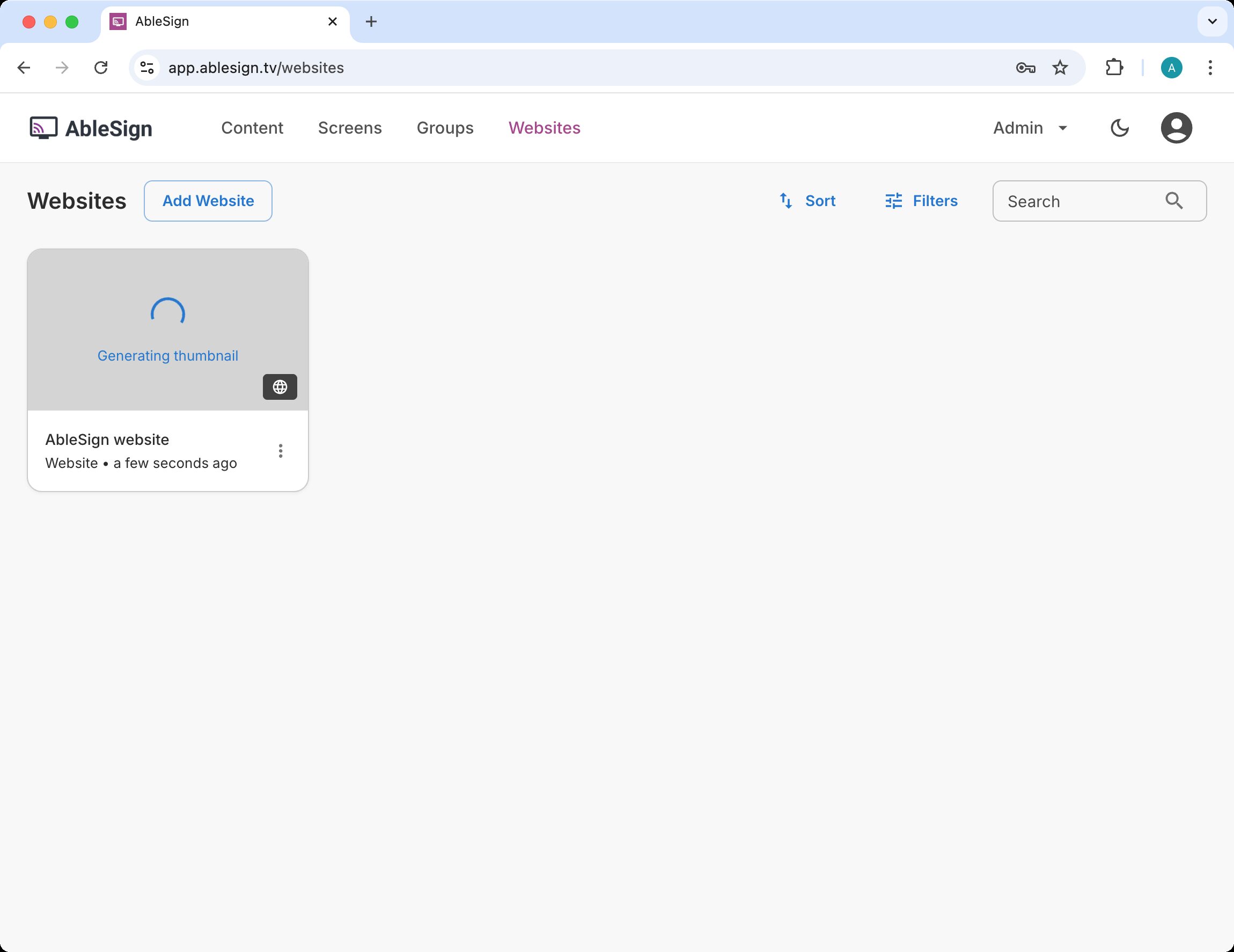The height and width of the screenshot is (952, 1234).
Task: Go to the Content tab
Action: pos(252,128)
